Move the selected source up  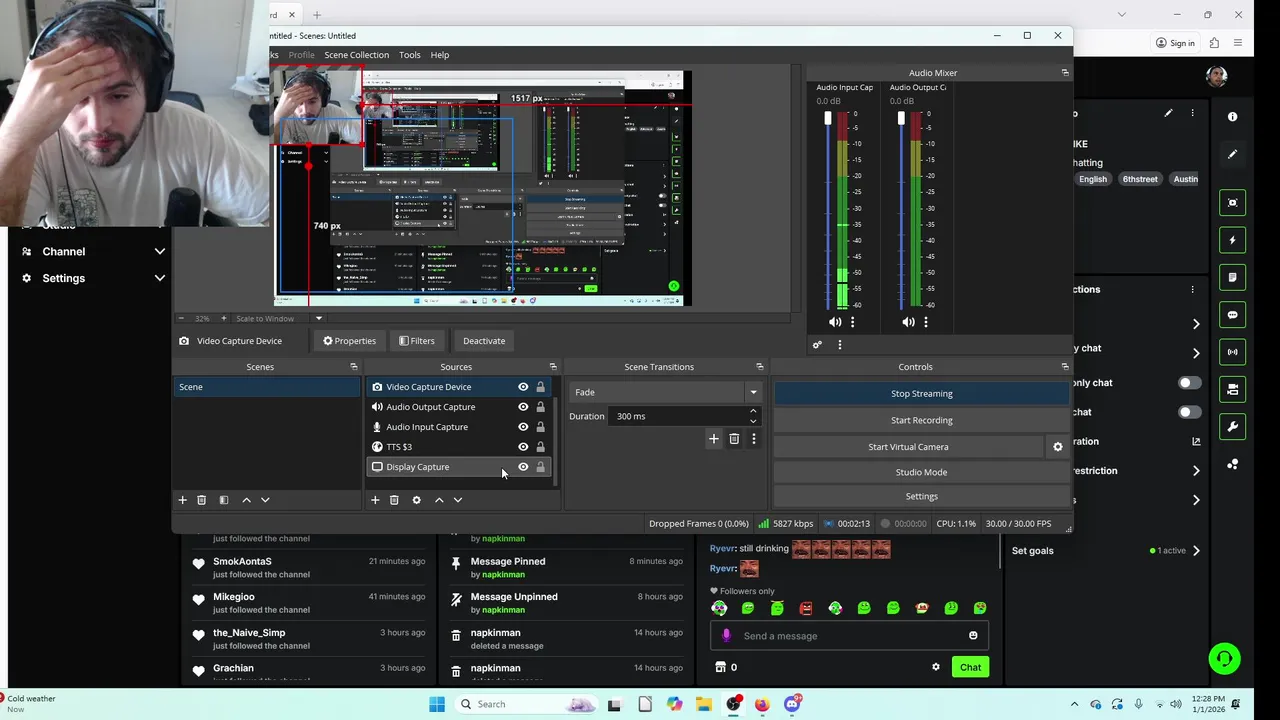(439, 500)
